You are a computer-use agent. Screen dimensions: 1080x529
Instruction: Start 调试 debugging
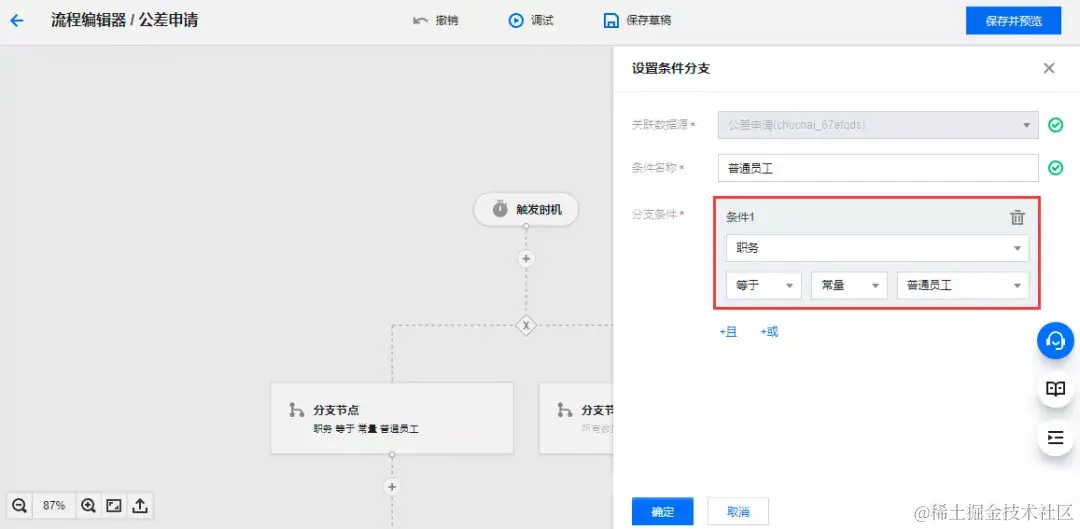click(531, 21)
